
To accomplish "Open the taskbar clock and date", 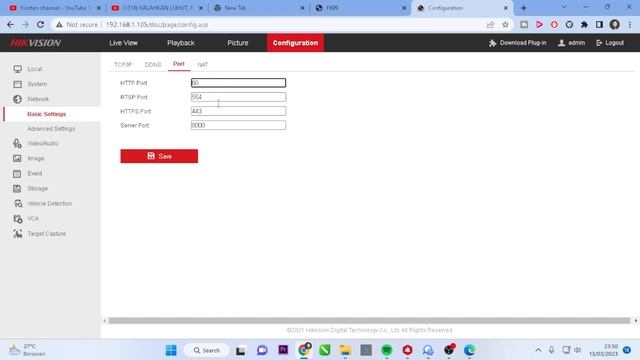I will click(603, 350).
